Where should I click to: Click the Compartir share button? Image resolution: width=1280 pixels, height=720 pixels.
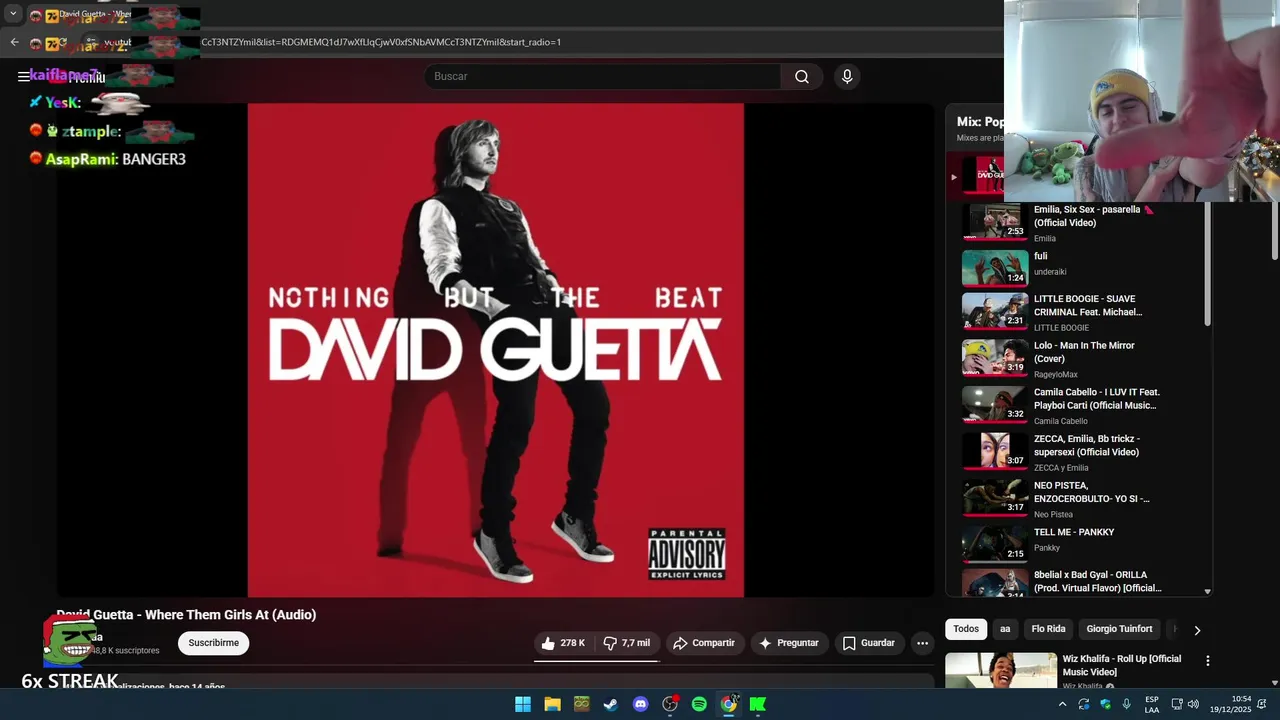[x=704, y=643]
